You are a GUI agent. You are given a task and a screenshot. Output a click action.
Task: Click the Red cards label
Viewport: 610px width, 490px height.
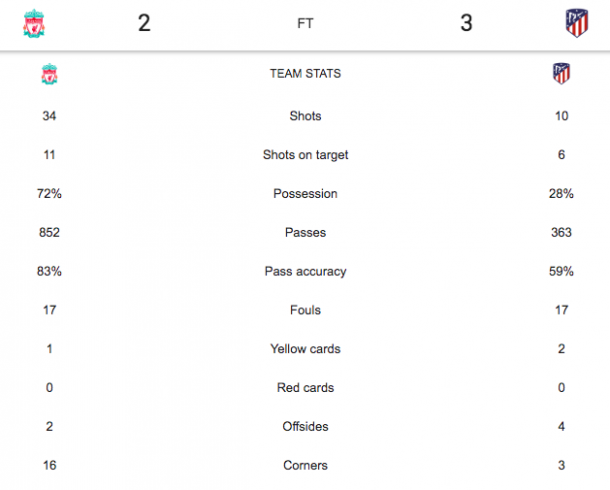pyautogui.click(x=305, y=388)
